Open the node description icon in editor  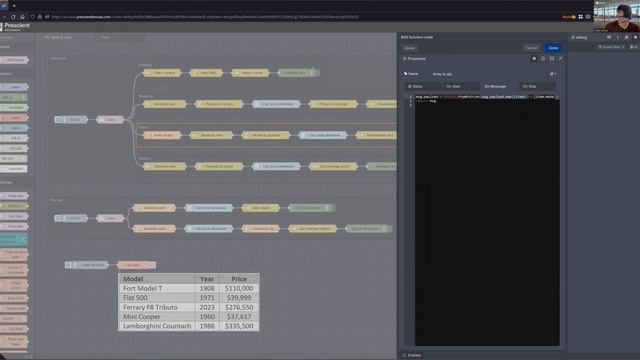click(543, 59)
